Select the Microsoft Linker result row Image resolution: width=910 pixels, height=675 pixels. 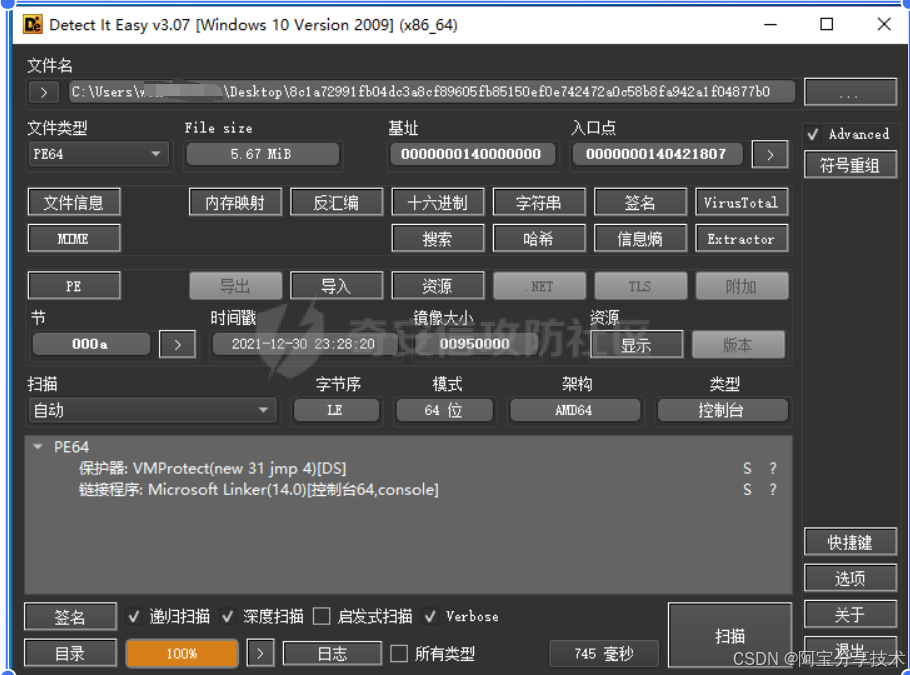[x=409, y=490]
